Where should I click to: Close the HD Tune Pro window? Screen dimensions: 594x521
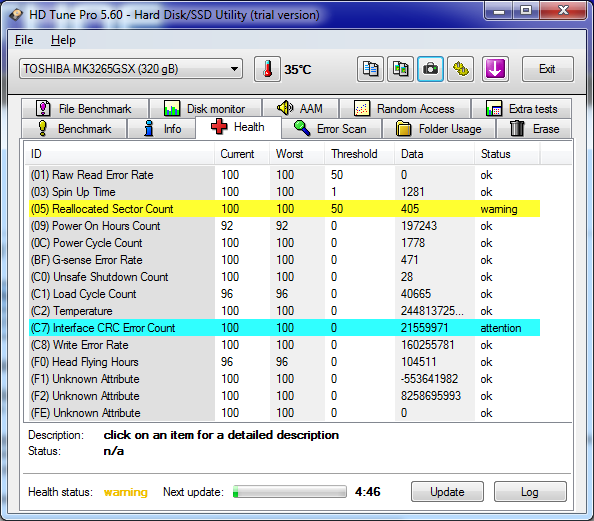tap(563, 11)
